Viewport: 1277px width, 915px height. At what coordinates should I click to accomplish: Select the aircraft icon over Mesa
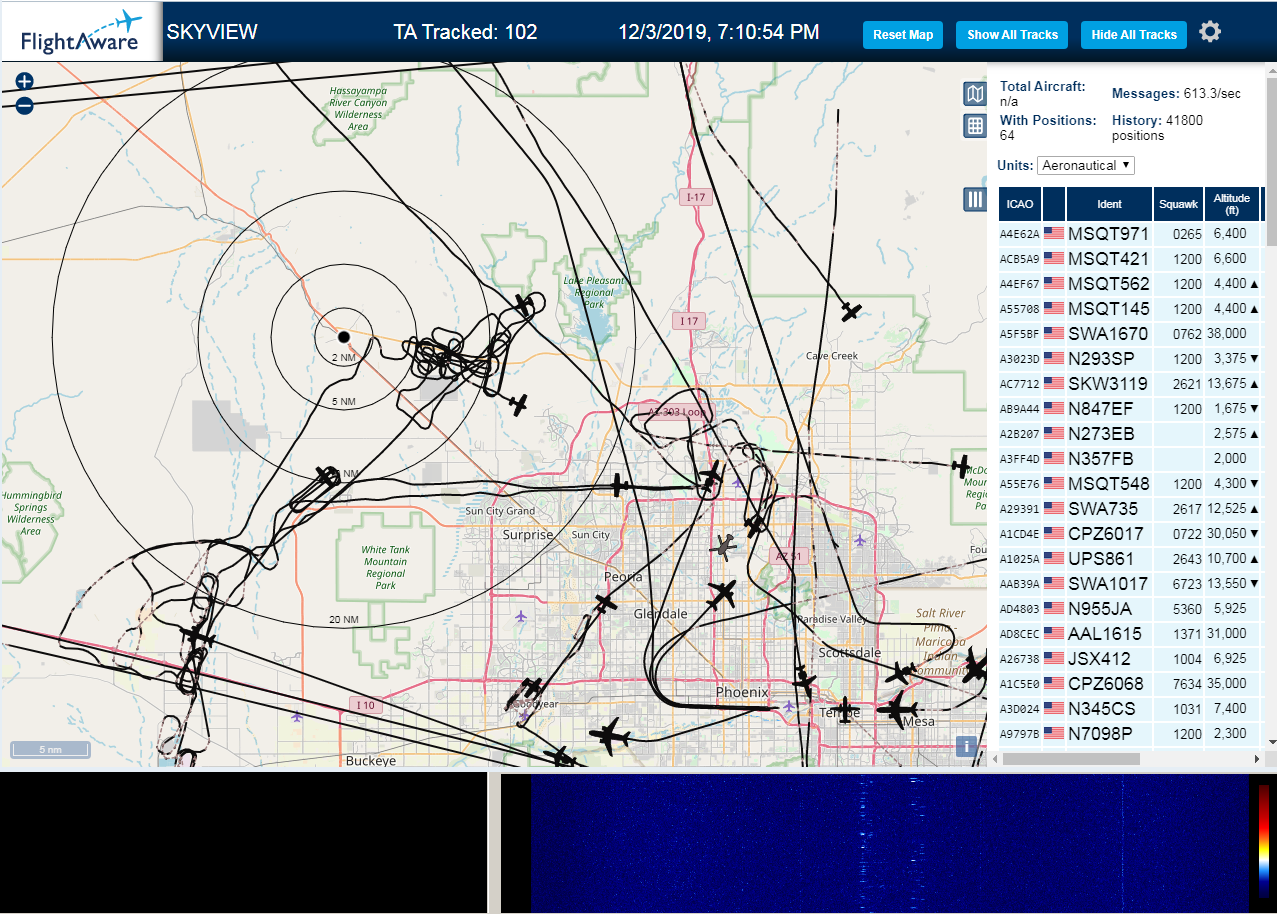pyautogui.click(x=895, y=711)
